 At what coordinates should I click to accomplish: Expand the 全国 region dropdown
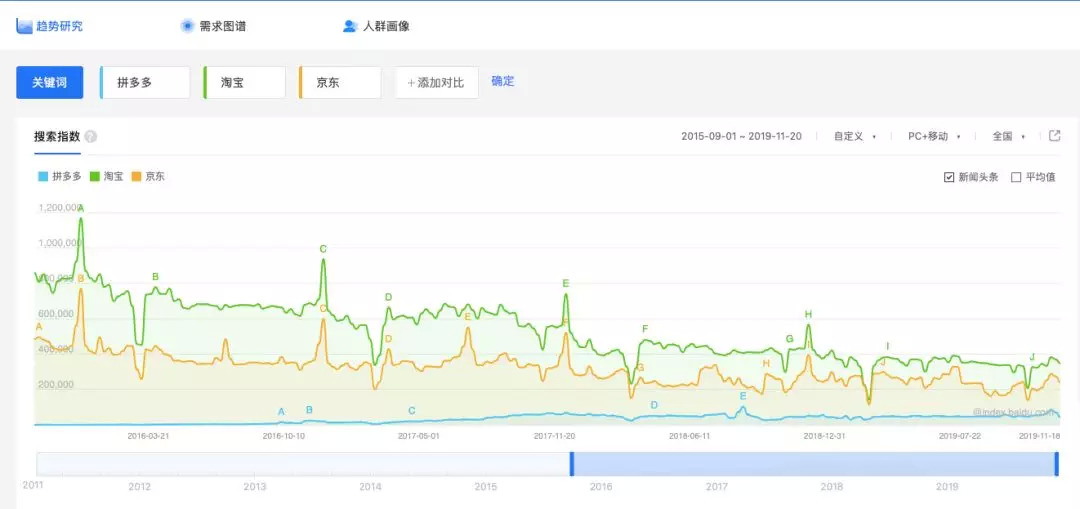point(1008,137)
